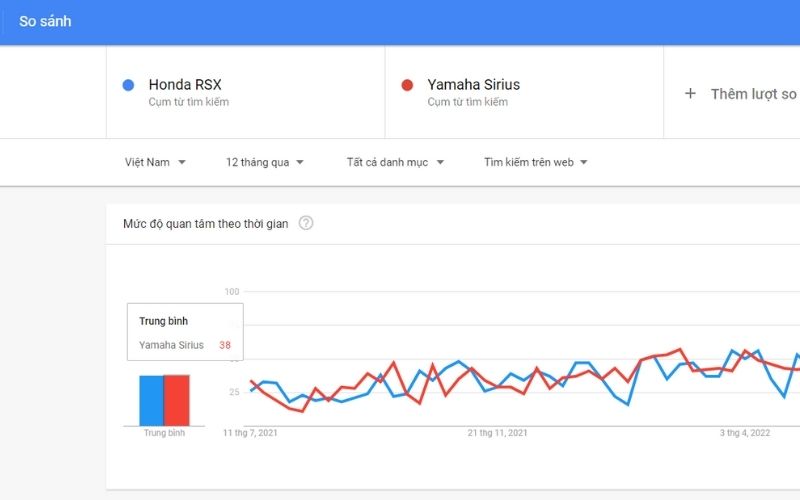Screen dimensions: 800x500
Task: Expand the Tất cả danh mục category dropdown
Action: (x=395, y=162)
